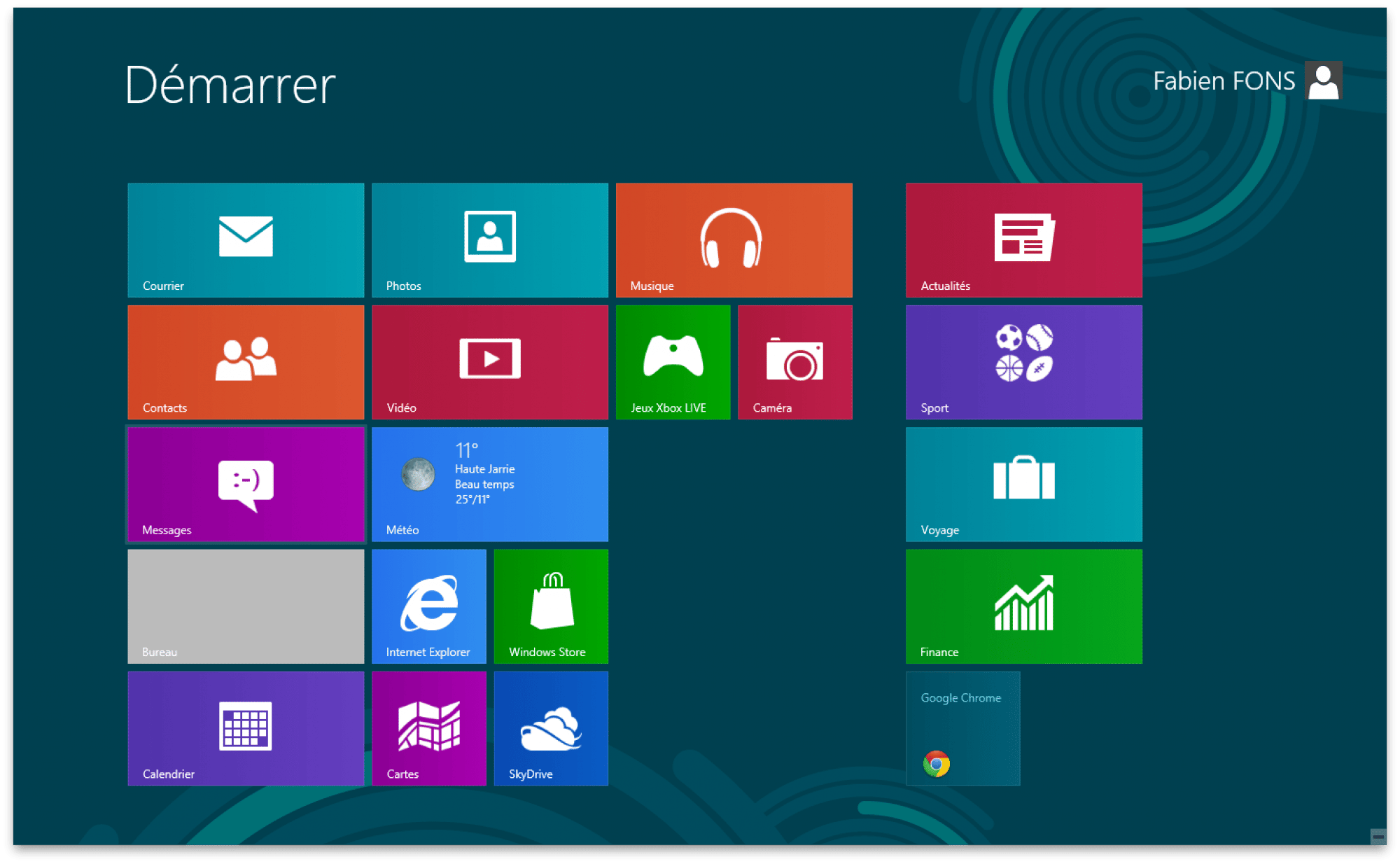Screen dimensions: 1400x864
Task: Open the Messages tile
Action: click(x=246, y=485)
